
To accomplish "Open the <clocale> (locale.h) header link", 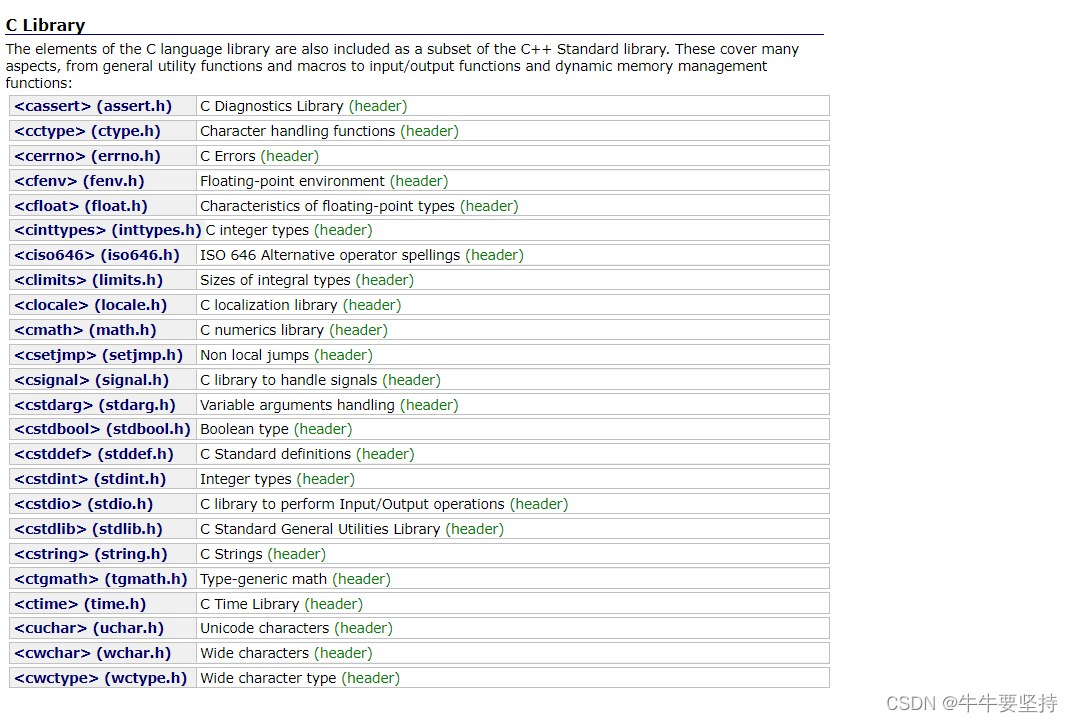I will (91, 305).
